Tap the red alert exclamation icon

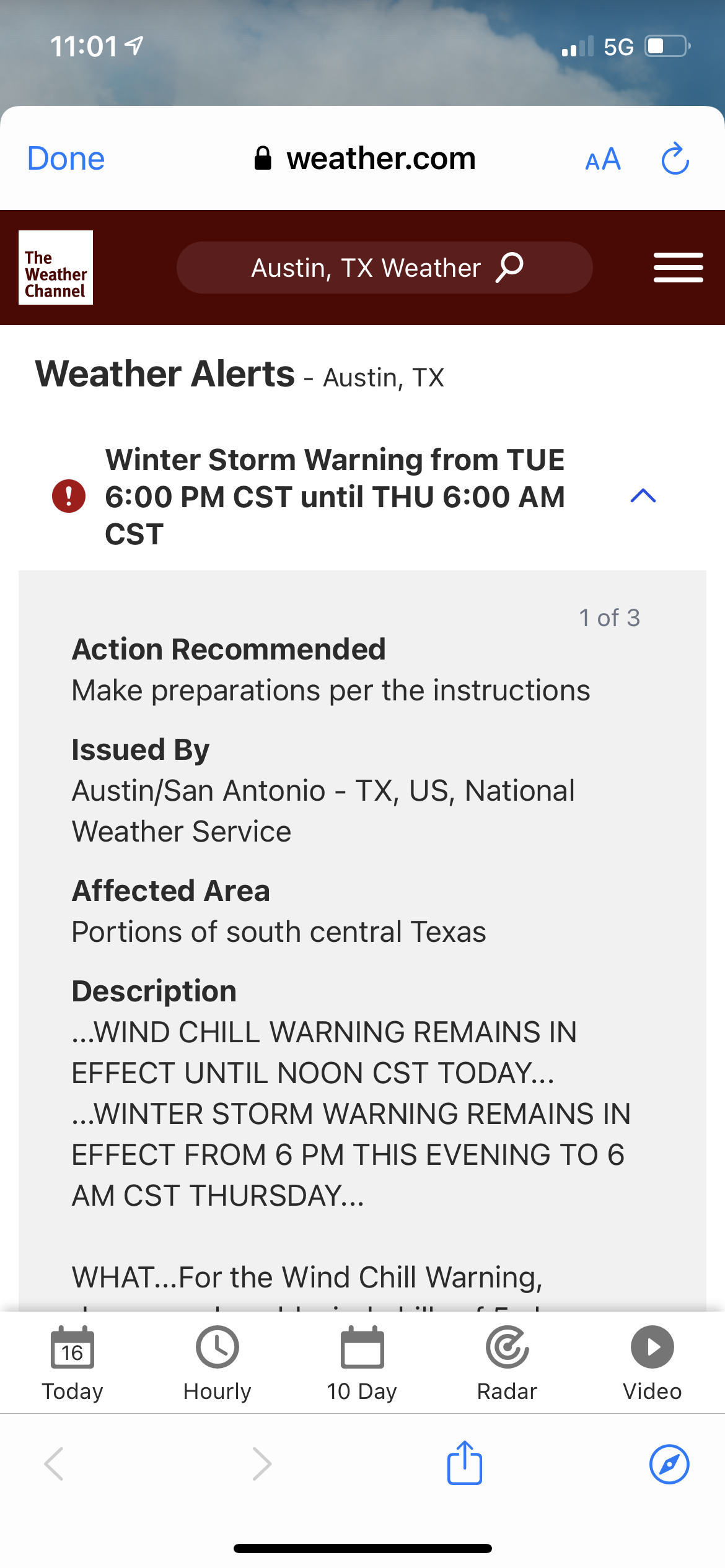point(69,496)
